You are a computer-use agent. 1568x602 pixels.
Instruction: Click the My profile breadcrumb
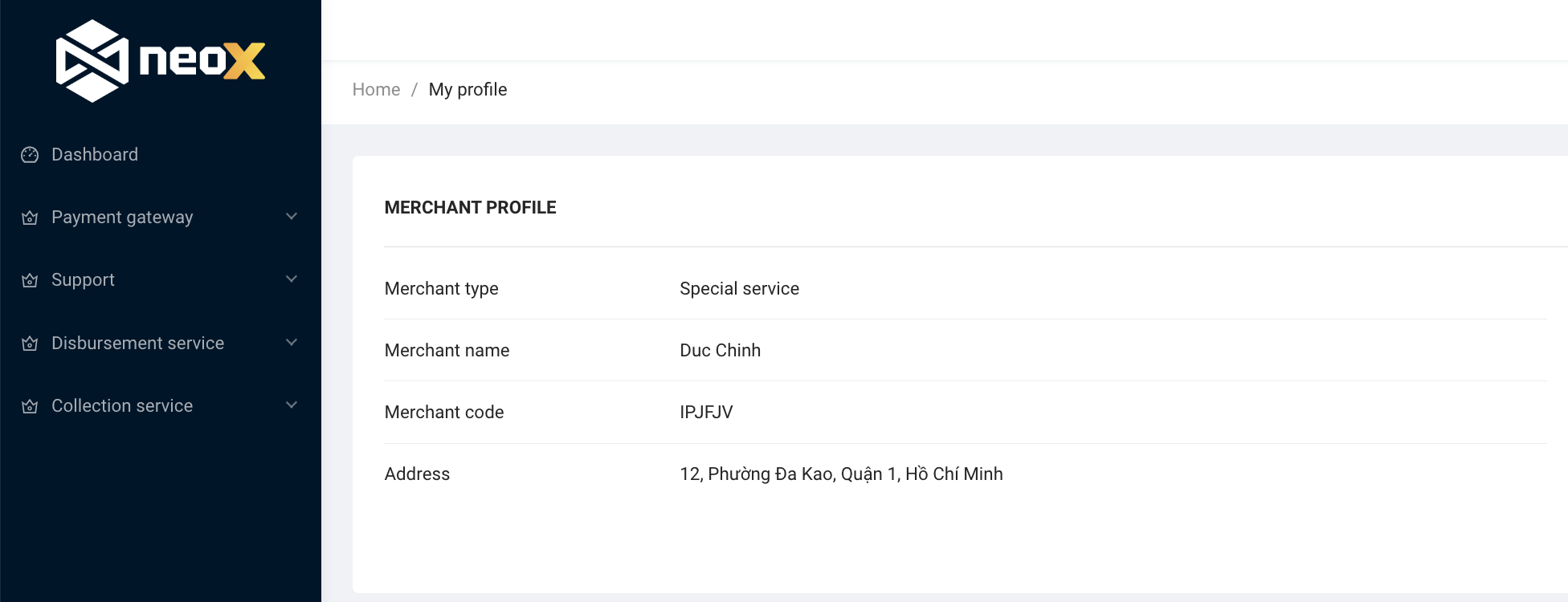click(468, 89)
